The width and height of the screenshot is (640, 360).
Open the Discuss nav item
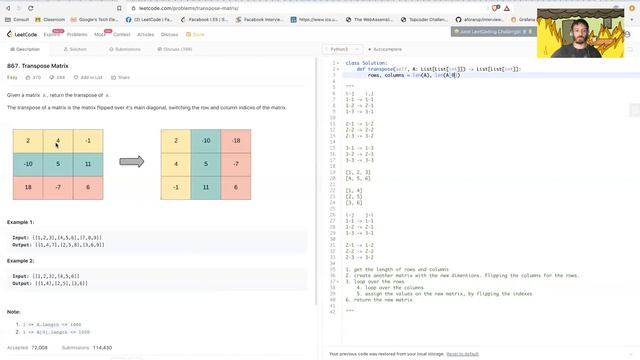[169, 34]
